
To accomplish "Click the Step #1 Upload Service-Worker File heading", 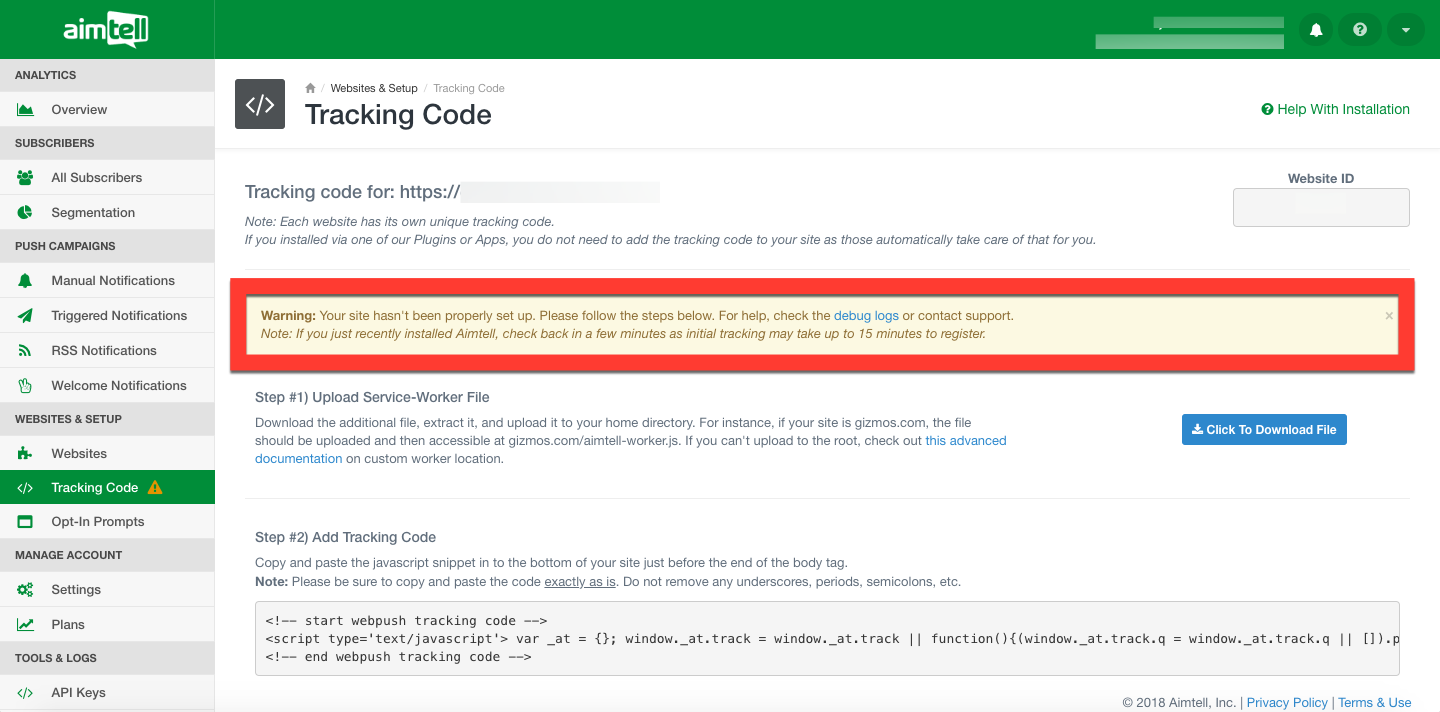I will 372,398.
